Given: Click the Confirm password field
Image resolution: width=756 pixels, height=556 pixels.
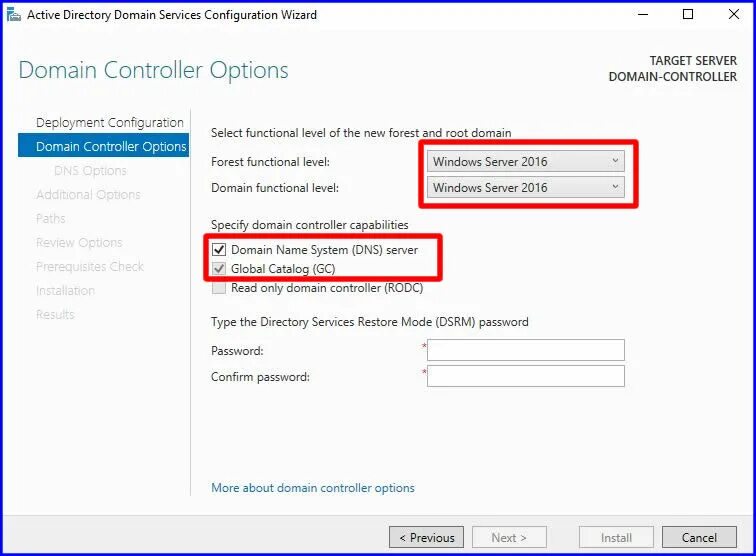Looking at the screenshot, I should (526, 376).
